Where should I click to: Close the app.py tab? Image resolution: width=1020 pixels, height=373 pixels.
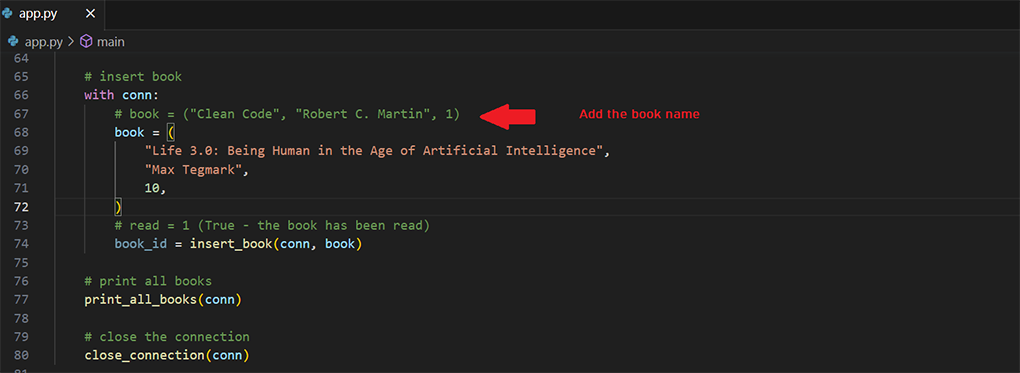90,14
